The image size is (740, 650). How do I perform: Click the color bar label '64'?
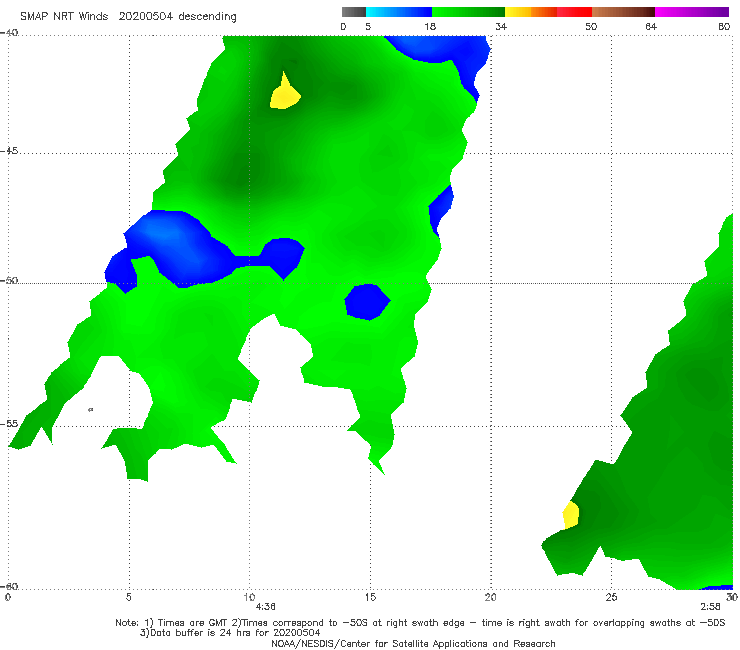[x=651, y=27]
